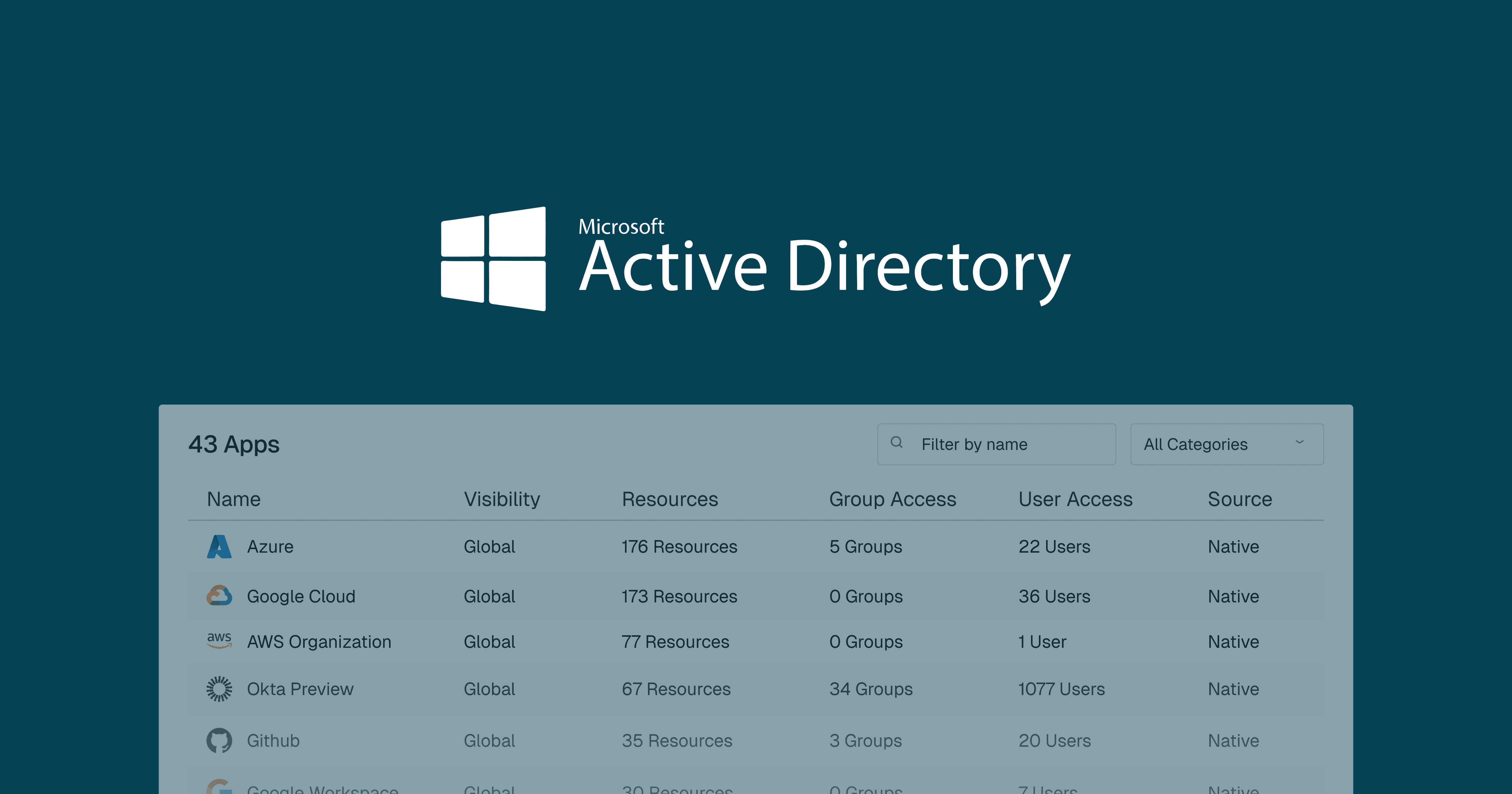The image size is (1512, 794).
Task: Open 176 Resources for Azure
Action: point(679,547)
